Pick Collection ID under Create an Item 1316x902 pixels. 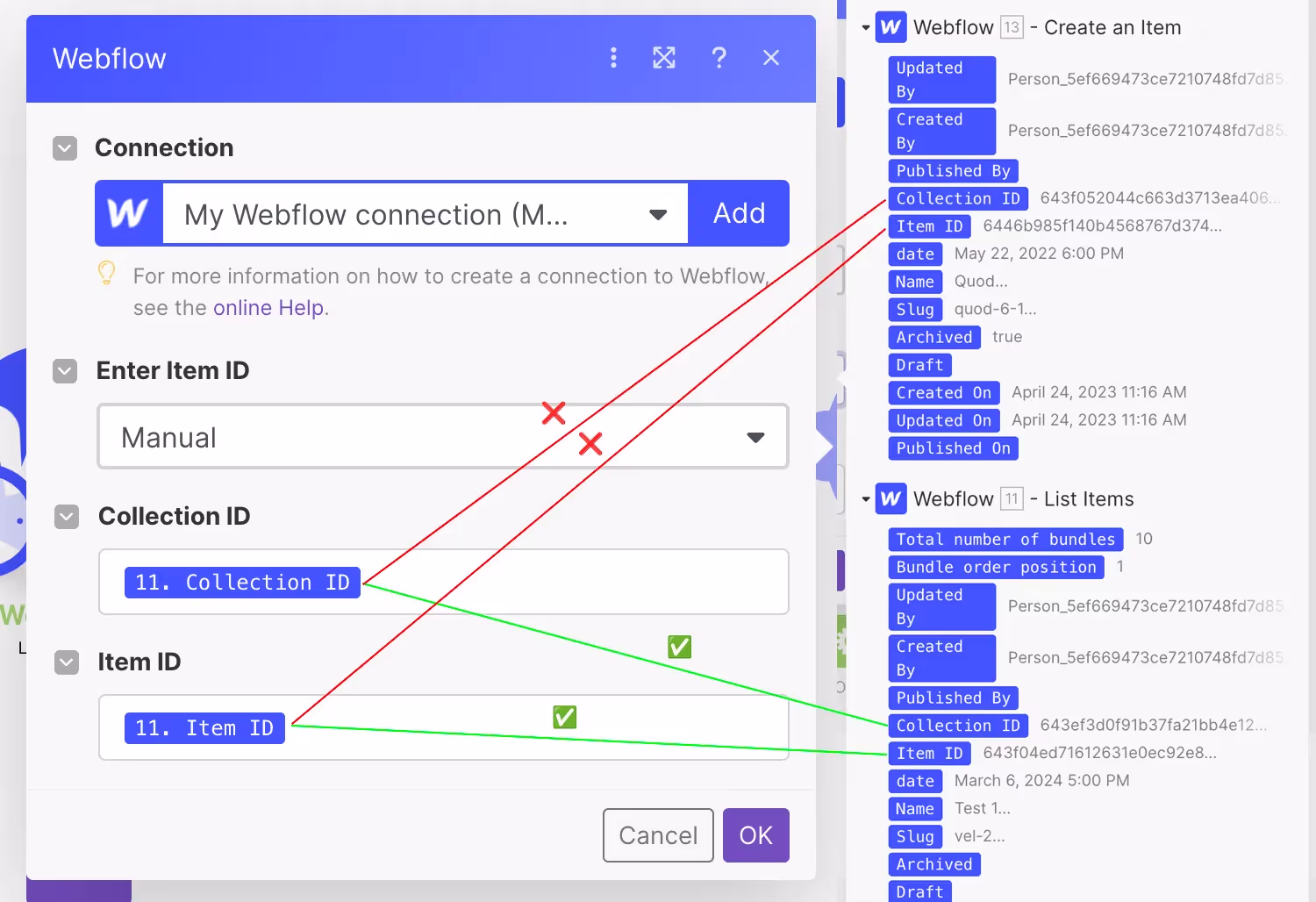click(x=958, y=198)
